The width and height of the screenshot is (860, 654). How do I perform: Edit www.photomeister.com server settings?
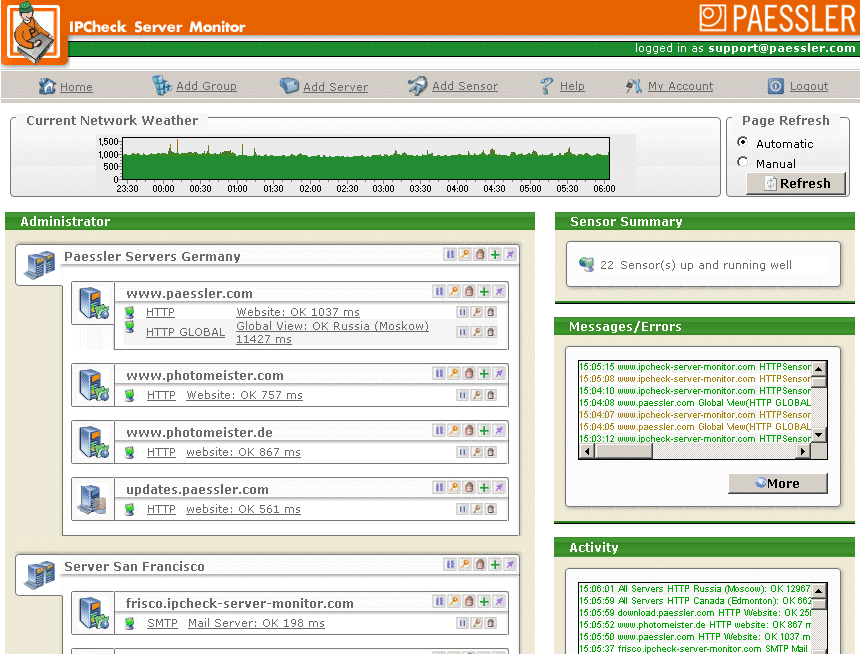coord(454,374)
